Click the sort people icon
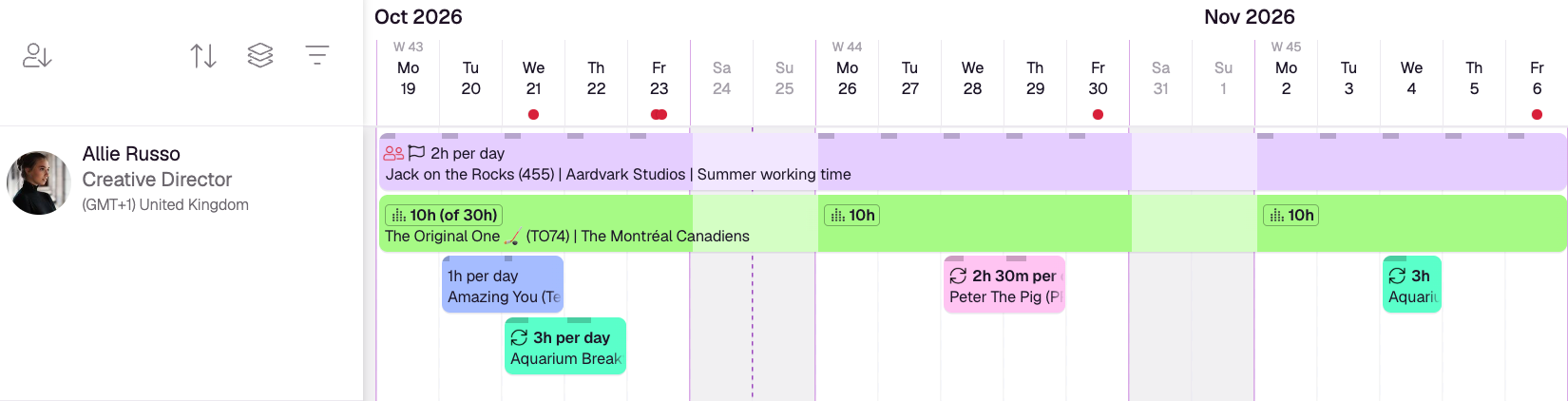The image size is (1568, 401). pyautogui.click(x=37, y=56)
